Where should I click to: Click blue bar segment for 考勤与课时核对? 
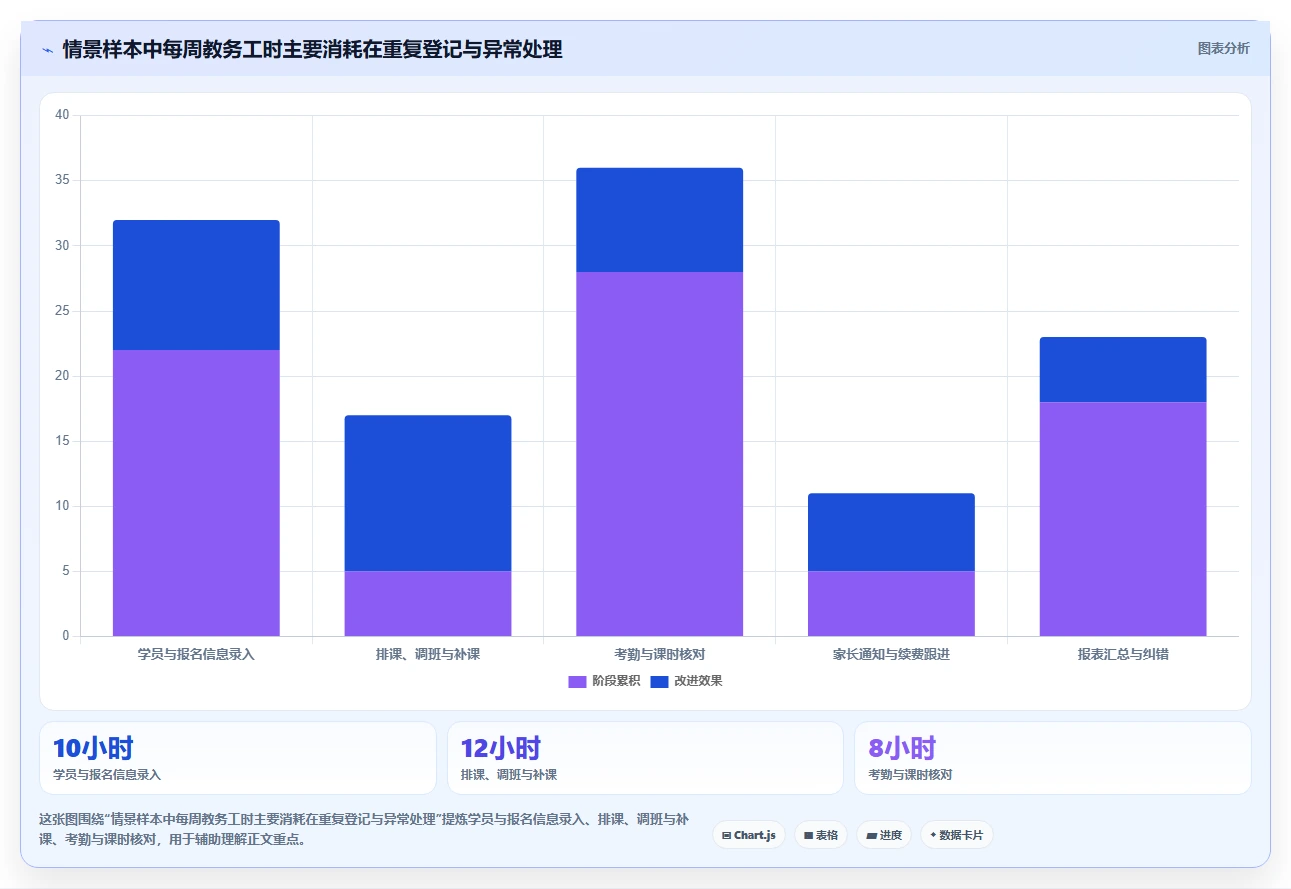(x=660, y=220)
